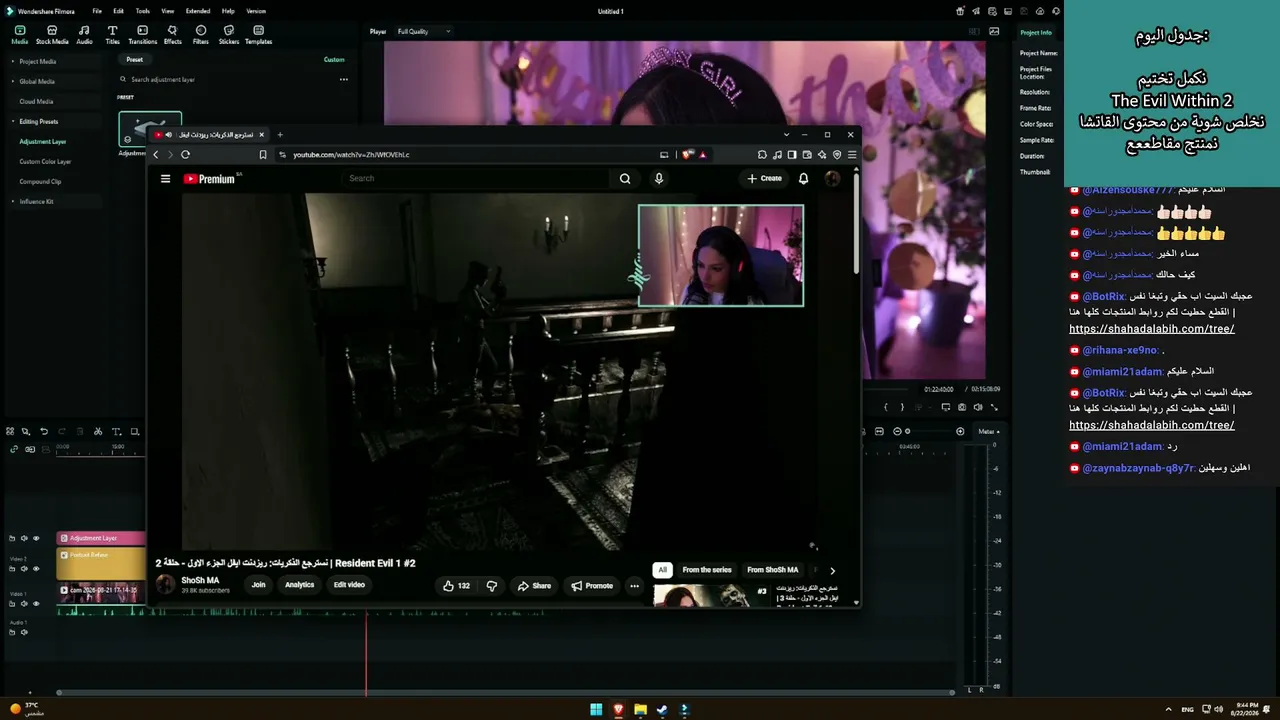Click the YouTube search magnifier button

[x=625, y=179]
